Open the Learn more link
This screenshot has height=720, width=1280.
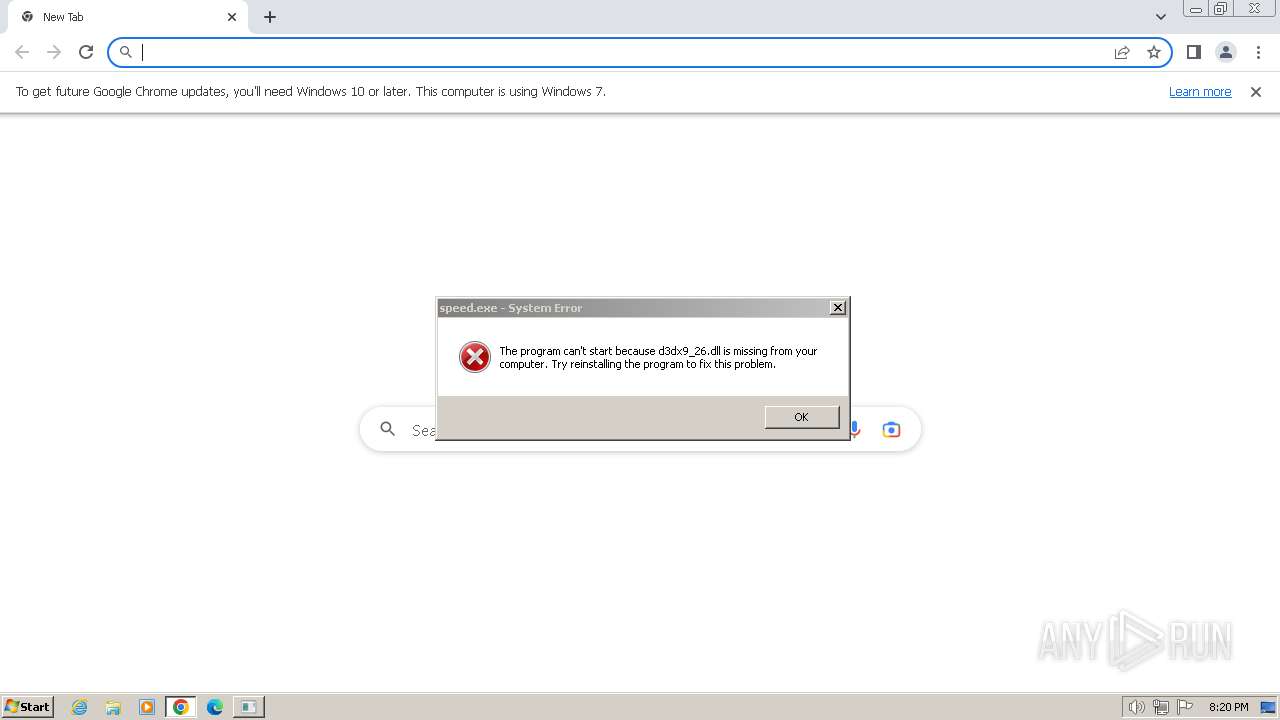pos(1200,92)
